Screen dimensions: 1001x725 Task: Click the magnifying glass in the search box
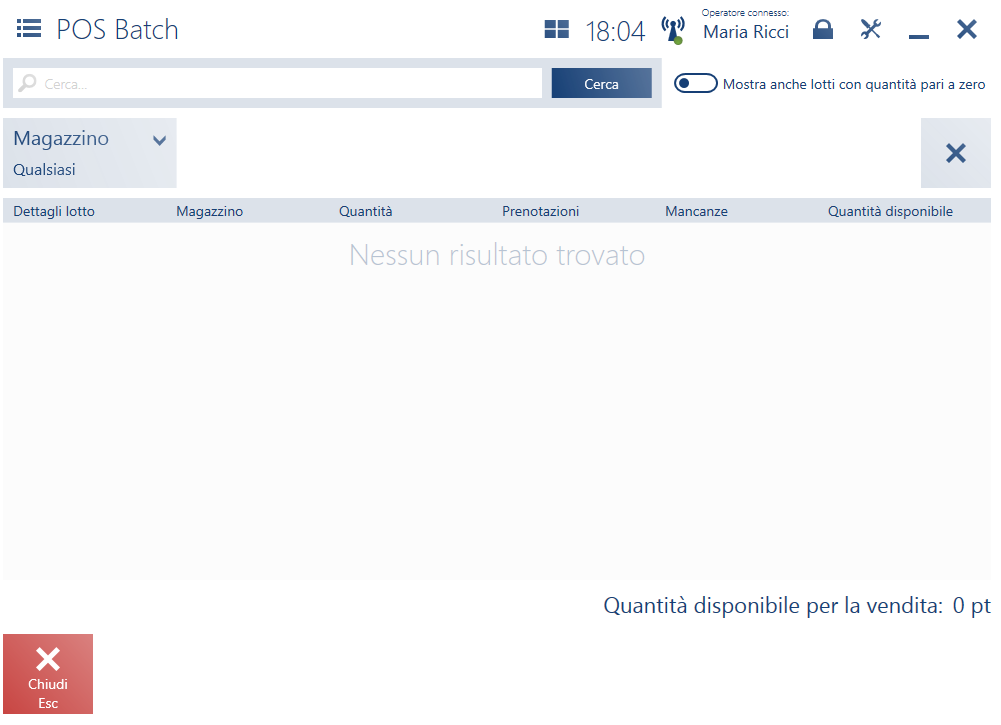(27, 83)
